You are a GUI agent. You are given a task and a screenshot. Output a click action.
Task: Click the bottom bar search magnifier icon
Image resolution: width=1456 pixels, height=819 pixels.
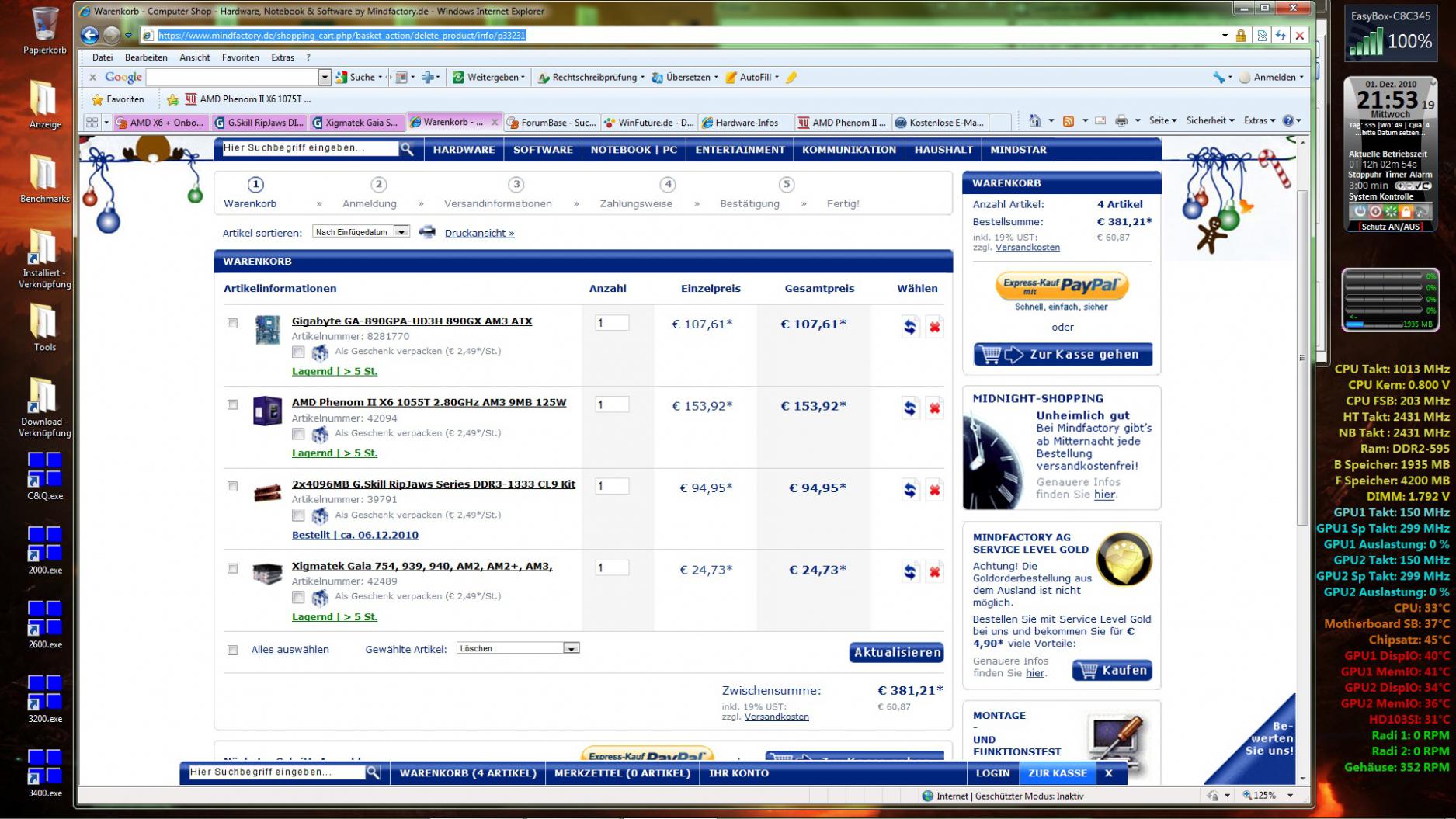click(x=373, y=772)
